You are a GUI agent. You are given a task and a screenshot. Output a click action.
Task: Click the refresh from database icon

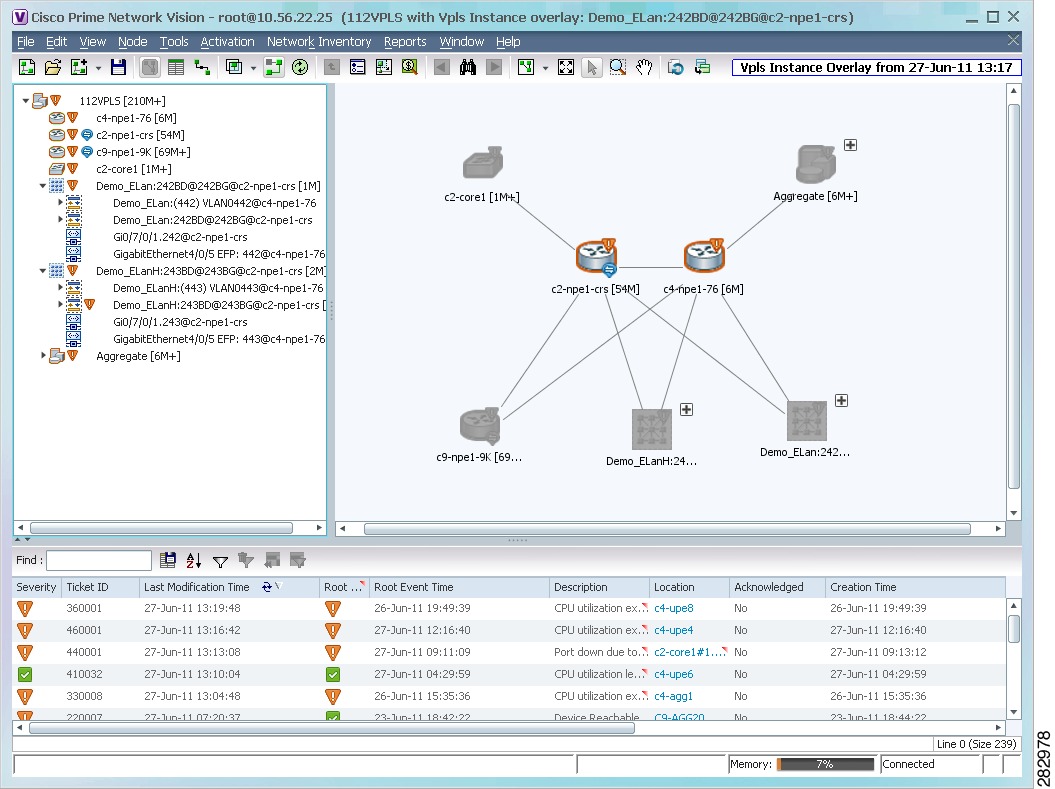click(676, 67)
